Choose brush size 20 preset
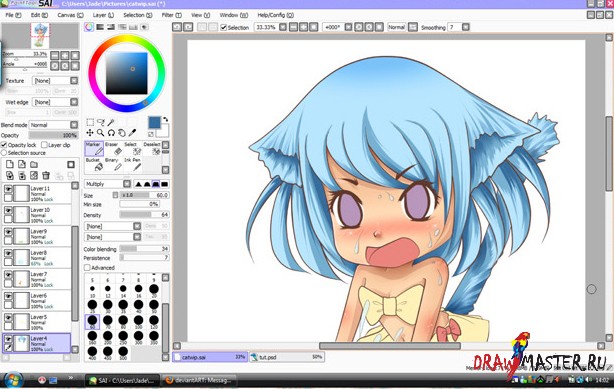This screenshot has height=389, width=614. 154,291
